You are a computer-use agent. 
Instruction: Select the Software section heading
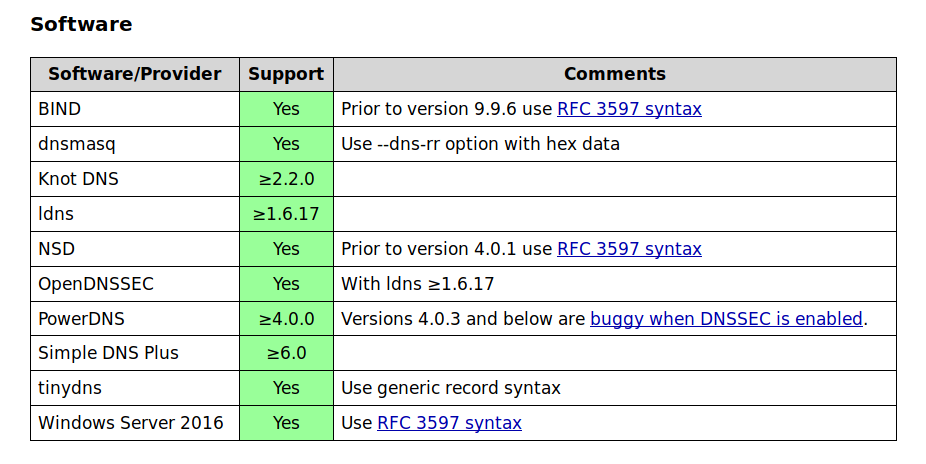click(81, 24)
